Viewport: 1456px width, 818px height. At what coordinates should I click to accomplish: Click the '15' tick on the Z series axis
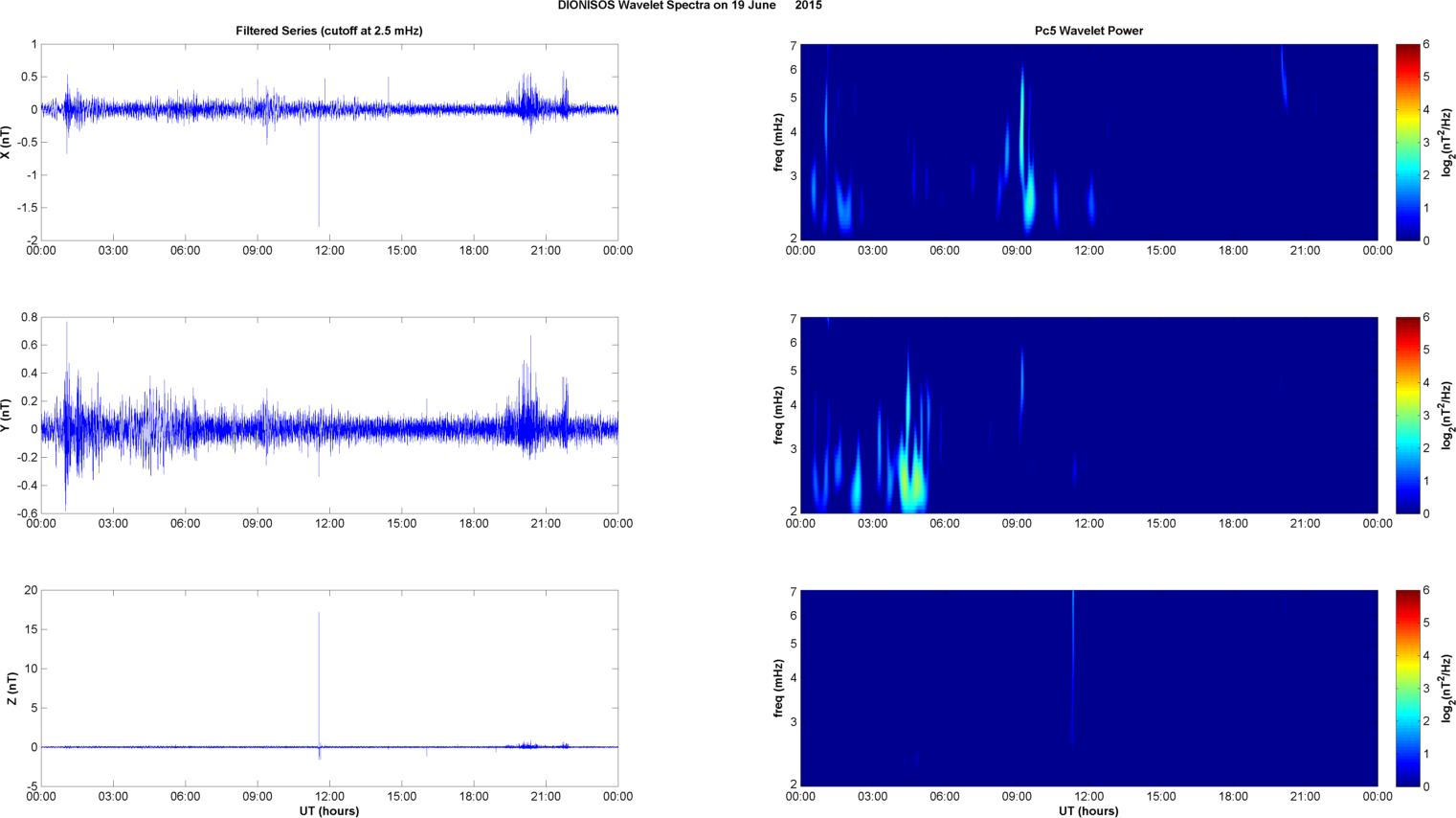point(32,629)
